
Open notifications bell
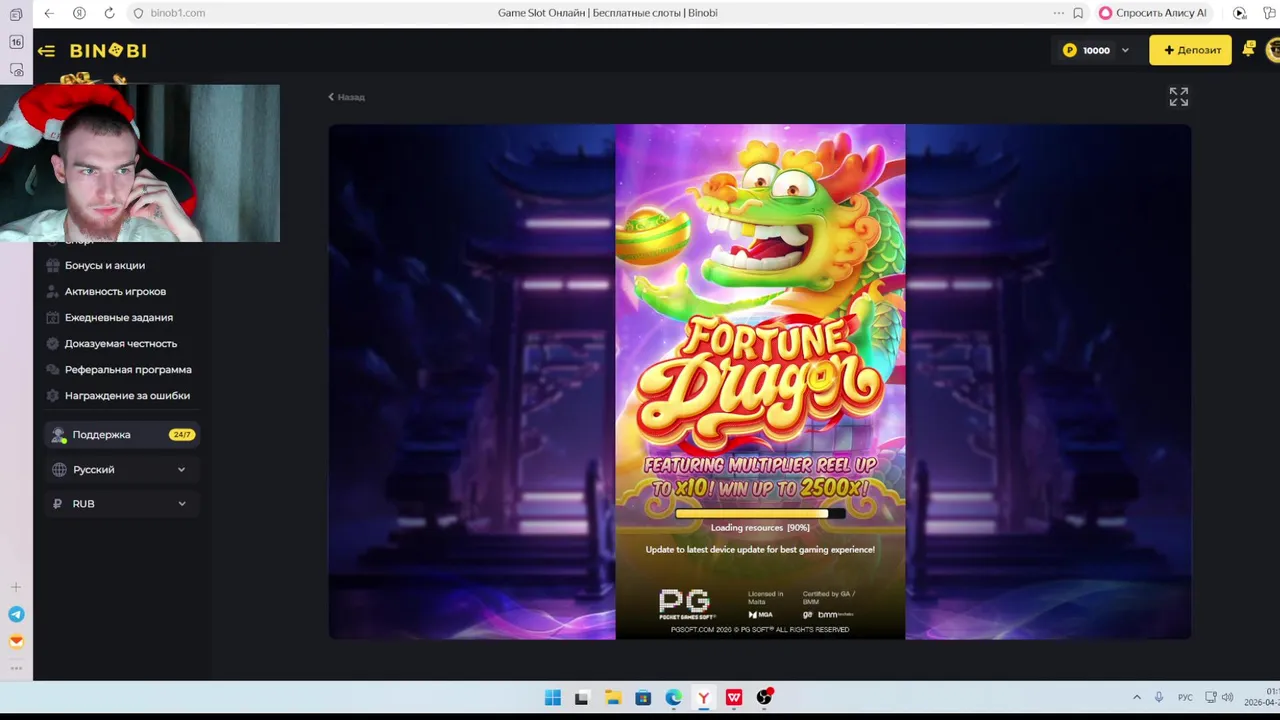pyautogui.click(x=1249, y=49)
